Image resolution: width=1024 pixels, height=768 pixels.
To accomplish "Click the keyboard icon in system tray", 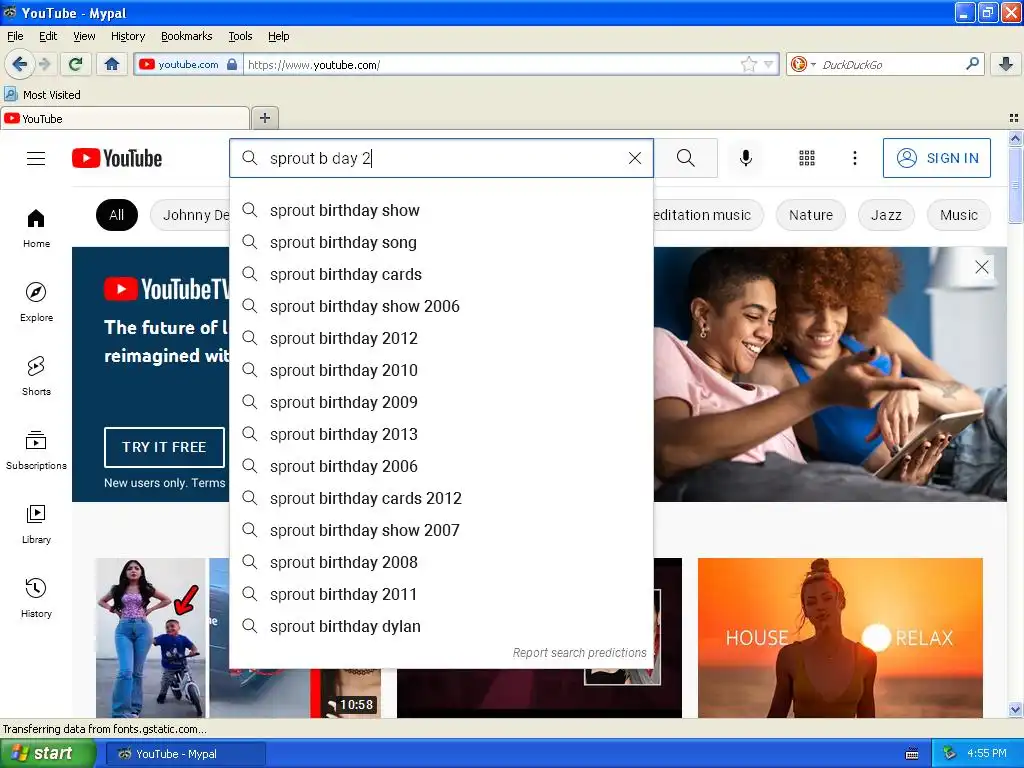I will point(912,754).
